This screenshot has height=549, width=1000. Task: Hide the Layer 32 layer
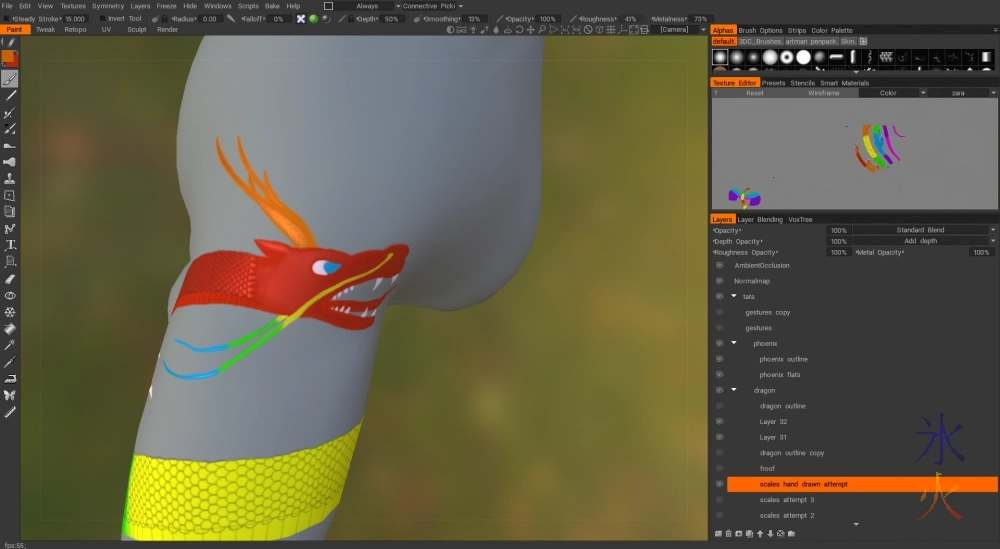(719, 422)
